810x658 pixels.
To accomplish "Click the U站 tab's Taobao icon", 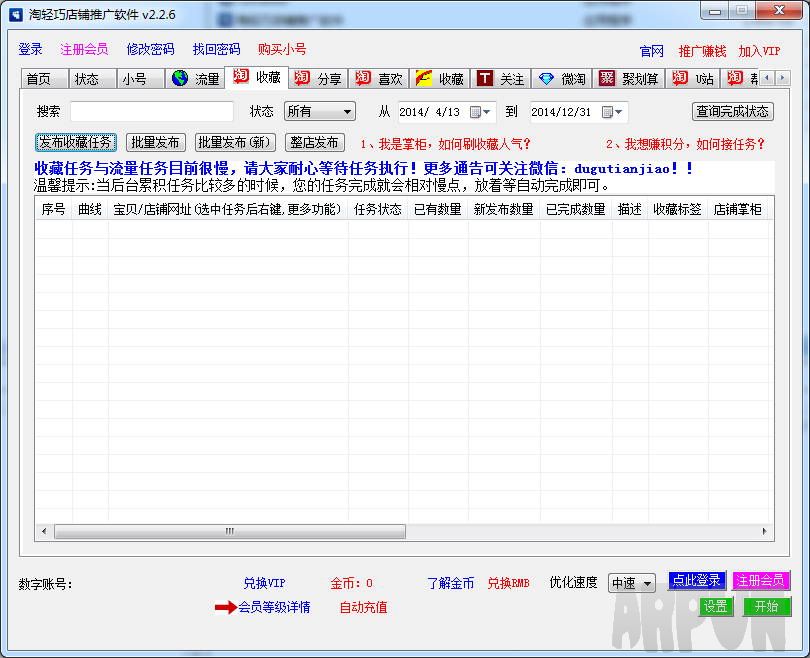I will (680, 79).
